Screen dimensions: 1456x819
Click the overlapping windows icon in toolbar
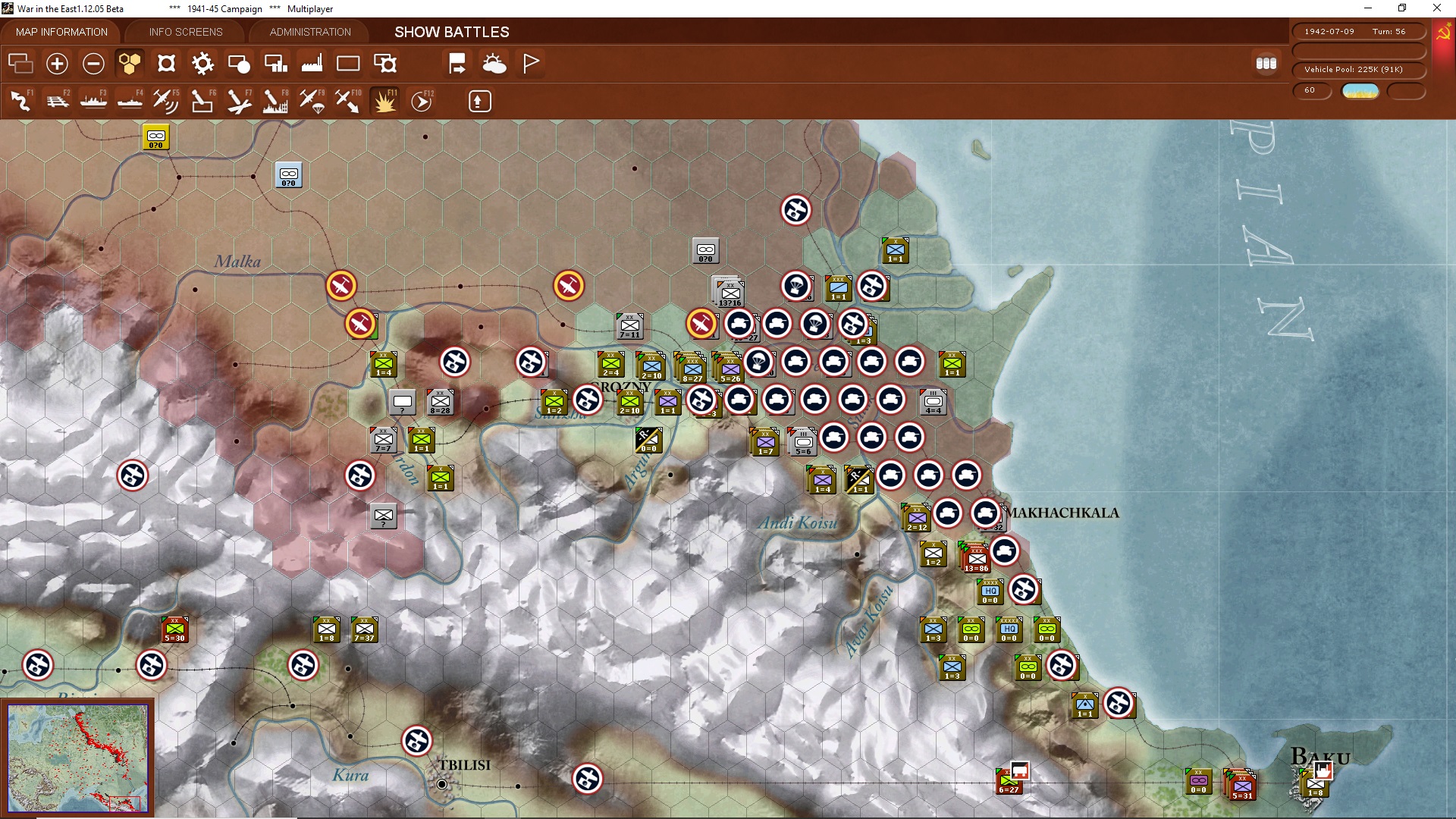(x=20, y=64)
